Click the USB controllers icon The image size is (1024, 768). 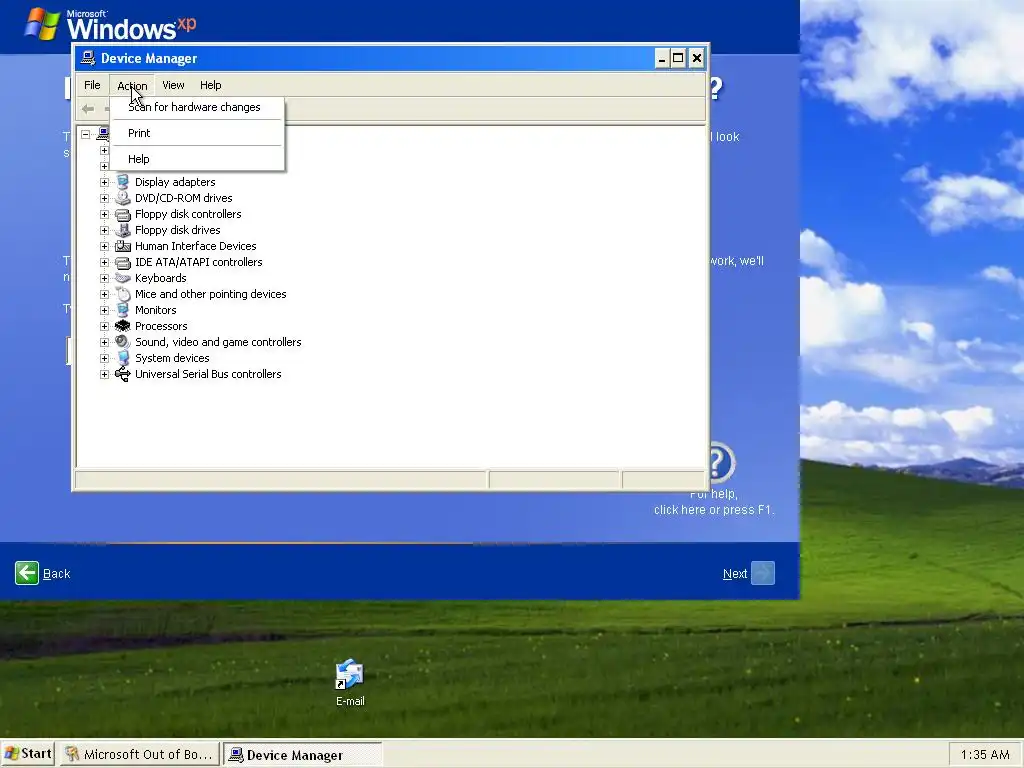tap(123, 374)
